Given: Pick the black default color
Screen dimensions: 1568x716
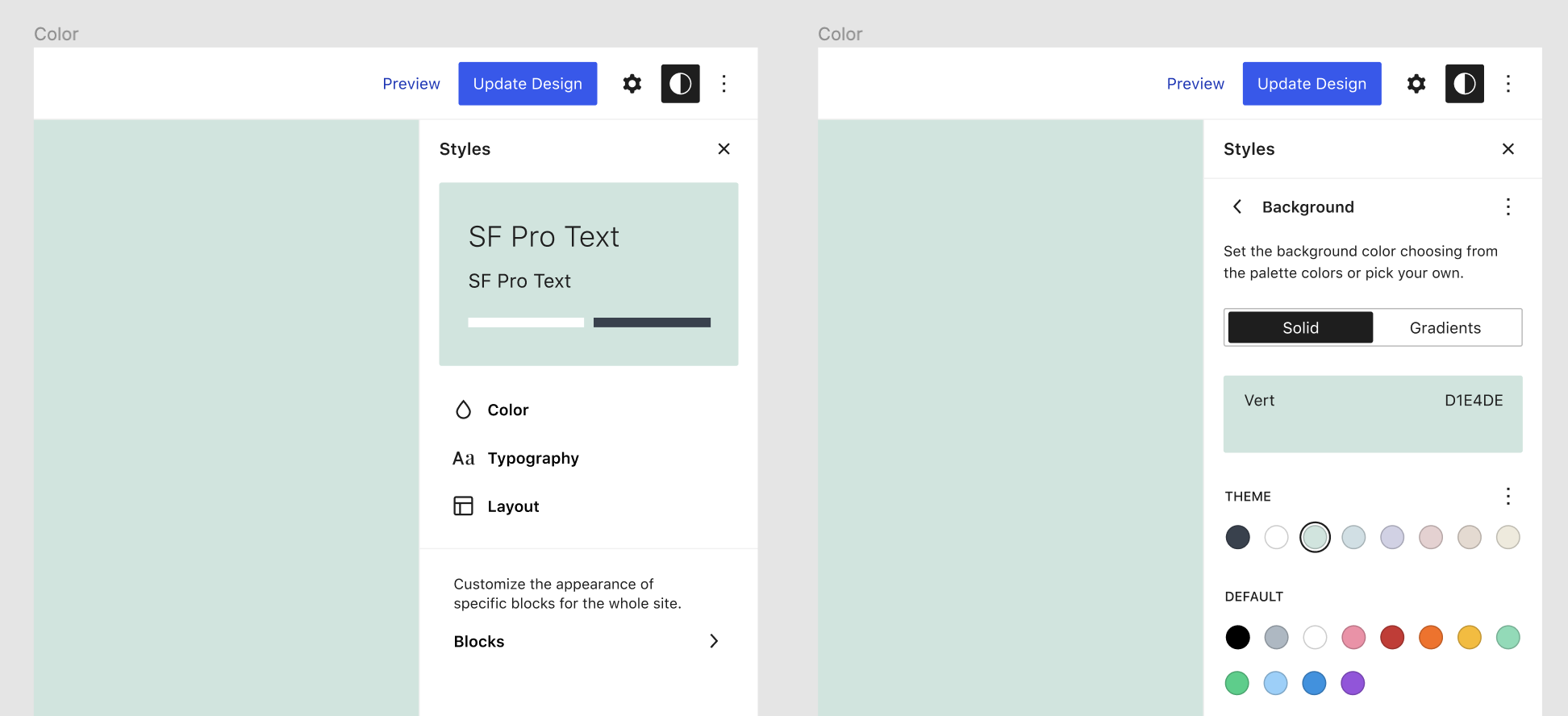Looking at the screenshot, I should [1237, 637].
